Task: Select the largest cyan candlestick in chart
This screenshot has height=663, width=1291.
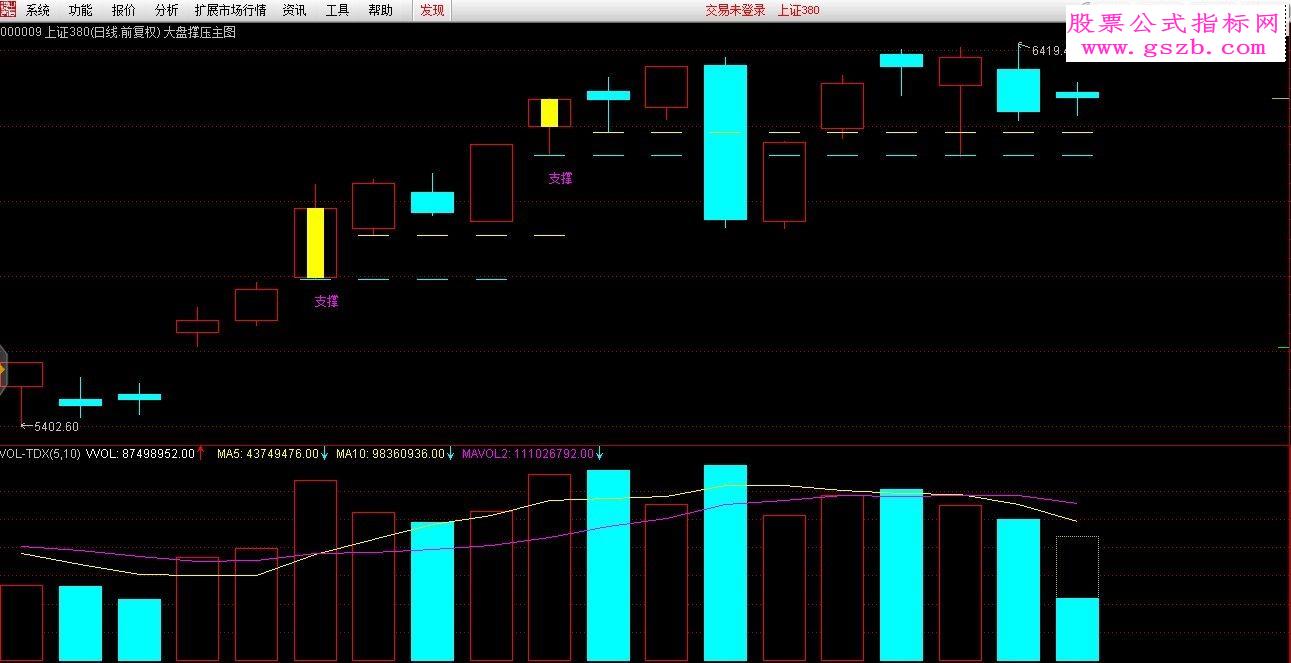Action: pos(725,142)
